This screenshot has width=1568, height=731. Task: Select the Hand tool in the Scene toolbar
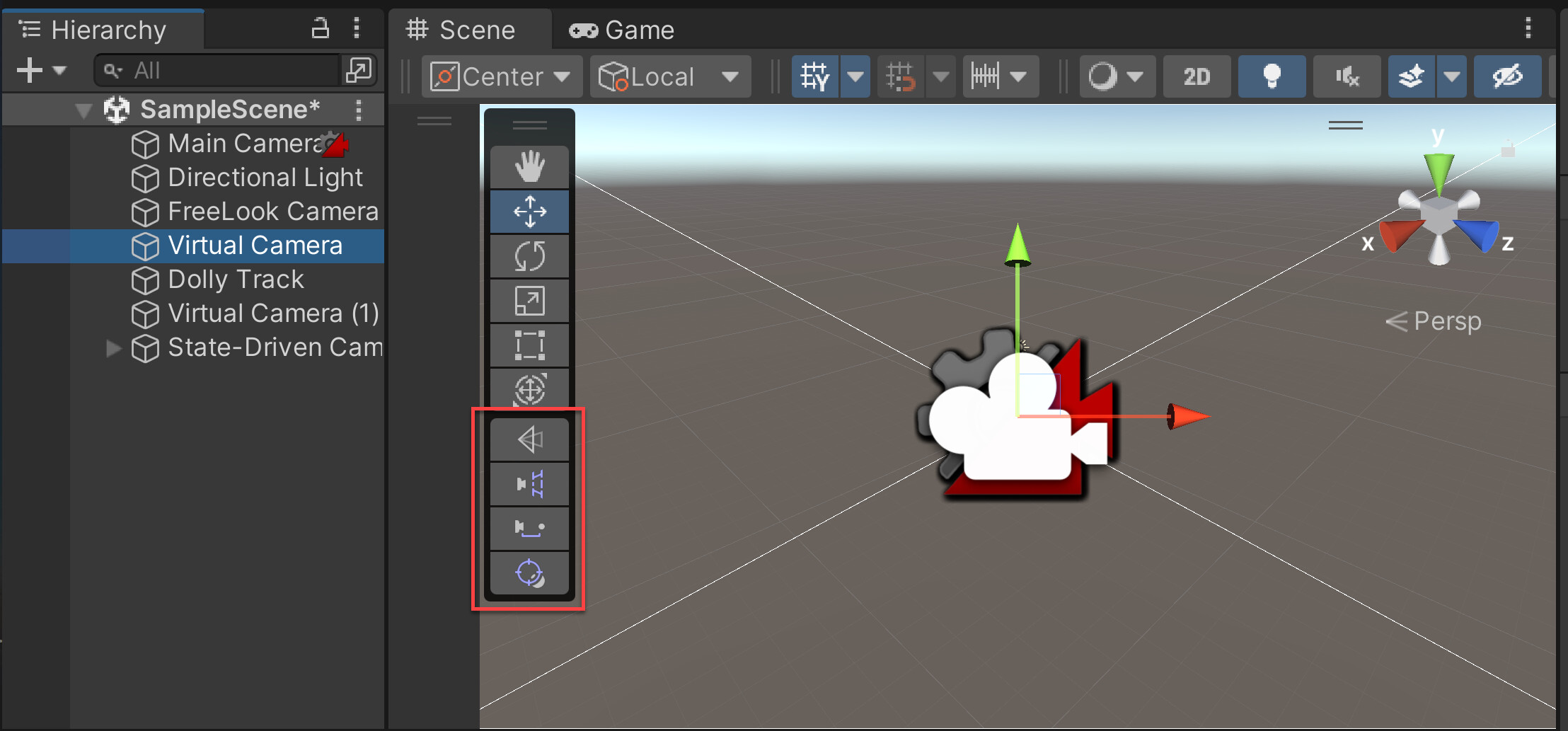(529, 166)
